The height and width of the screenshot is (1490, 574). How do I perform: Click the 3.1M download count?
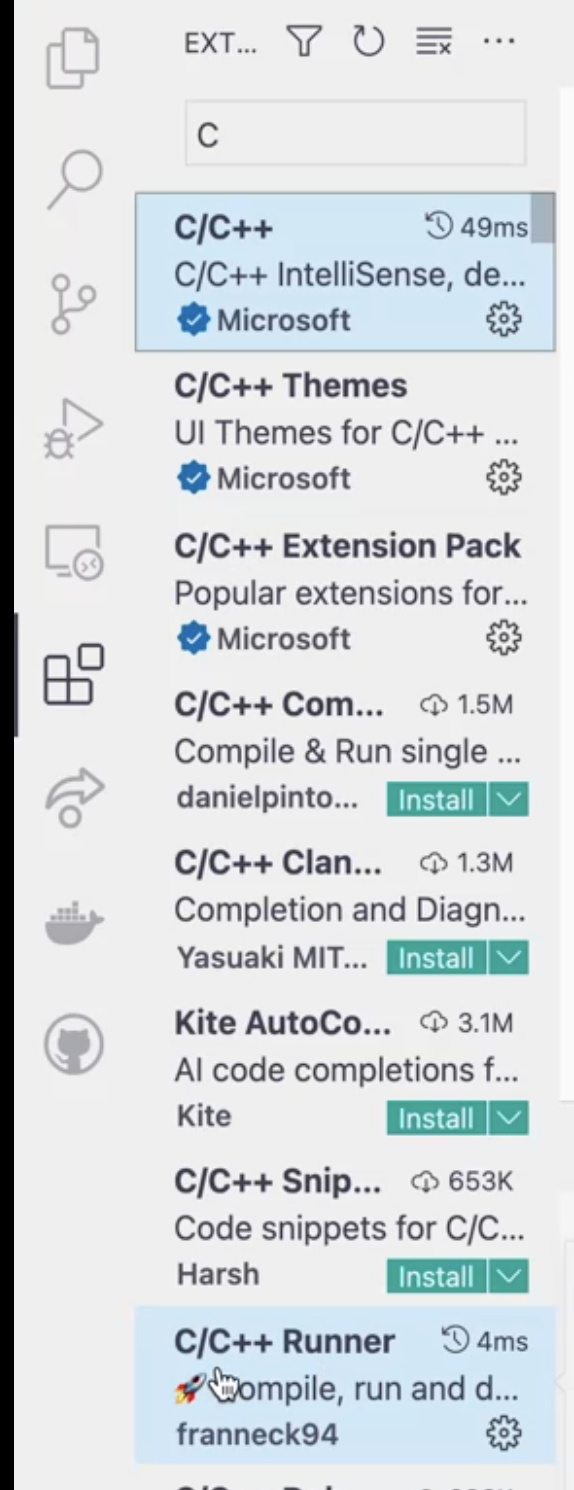[x=466, y=1023]
